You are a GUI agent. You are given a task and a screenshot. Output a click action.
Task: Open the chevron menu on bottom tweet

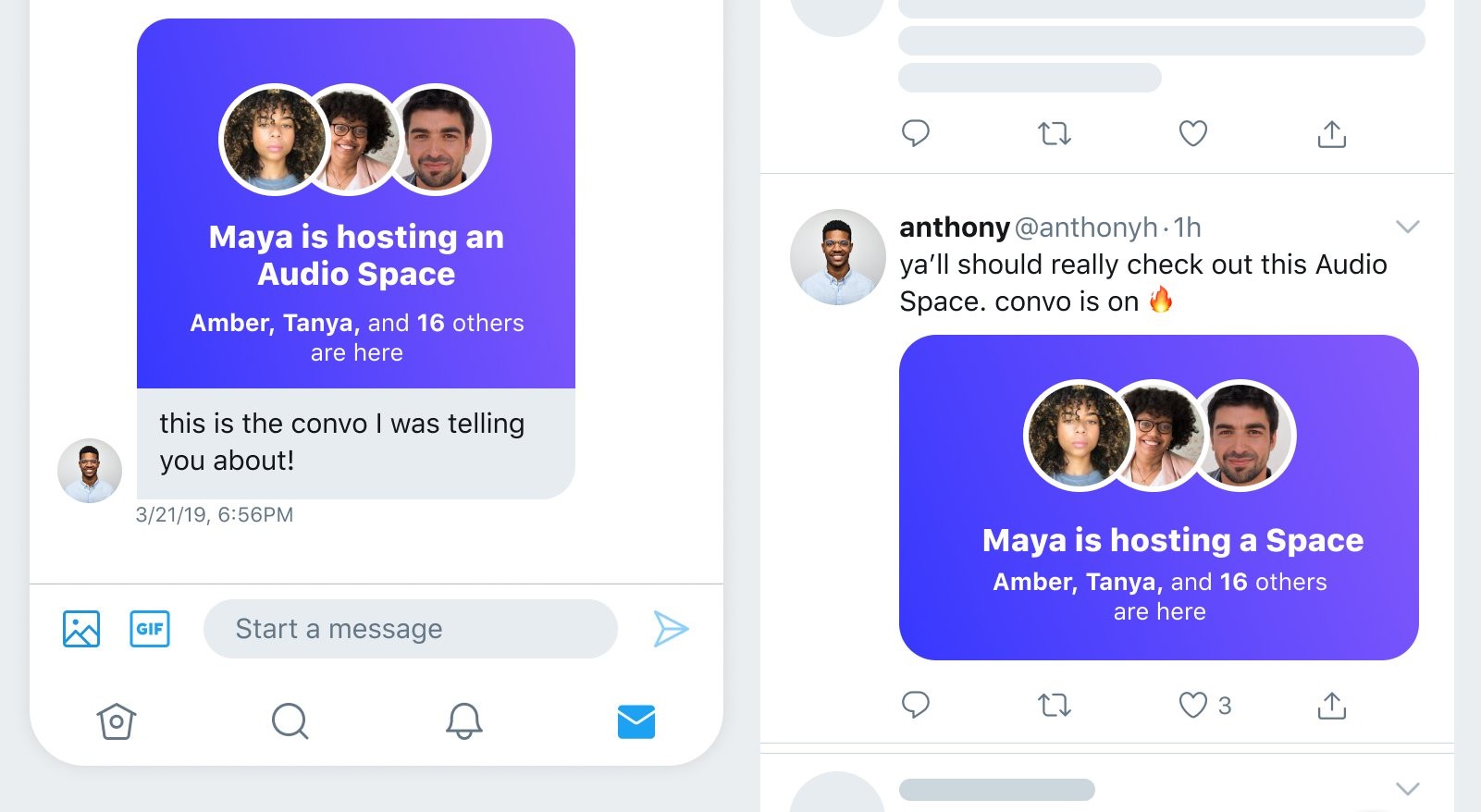tap(1407, 789)
